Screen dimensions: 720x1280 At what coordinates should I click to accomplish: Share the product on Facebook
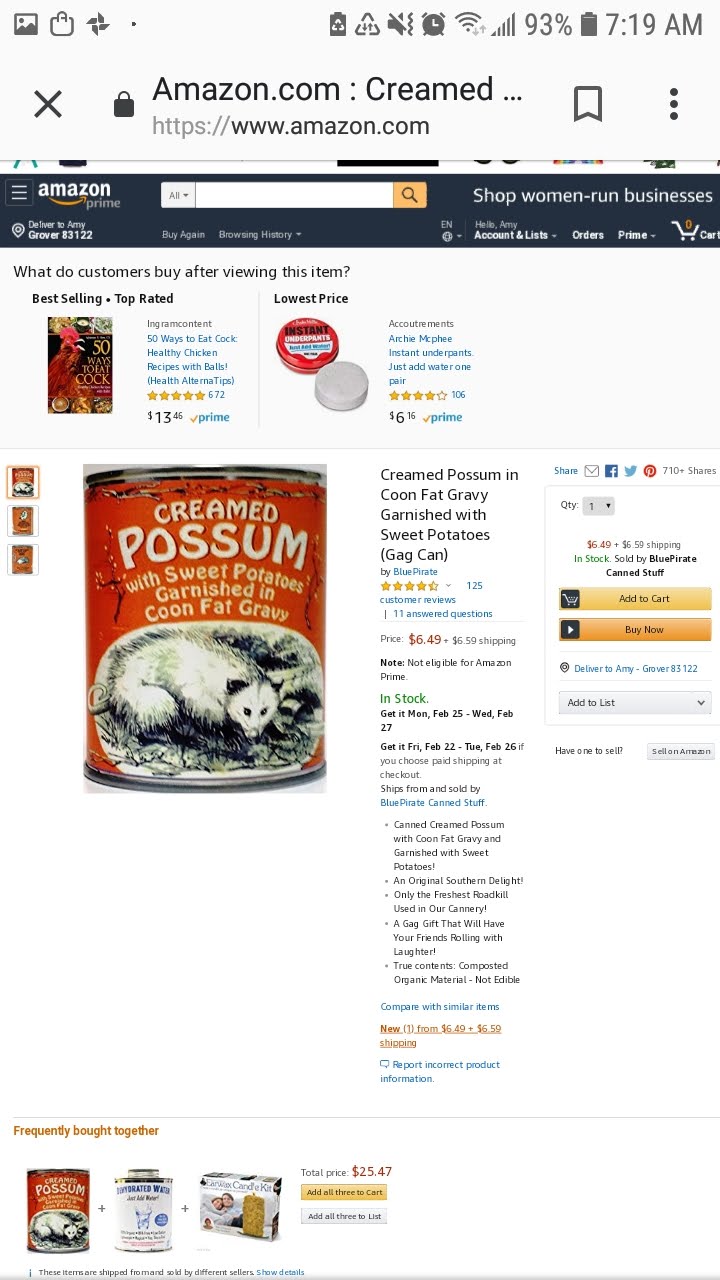pos(611,471)
